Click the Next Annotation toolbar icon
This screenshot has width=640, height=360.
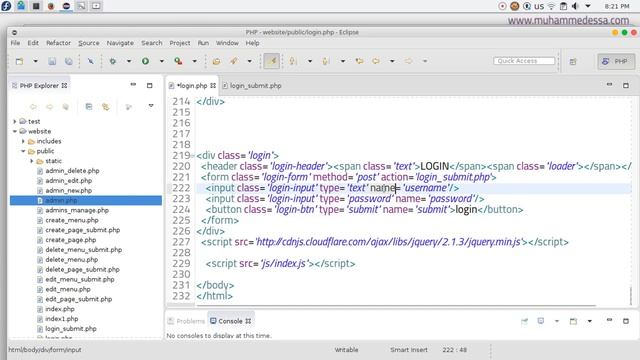(293, 61)
